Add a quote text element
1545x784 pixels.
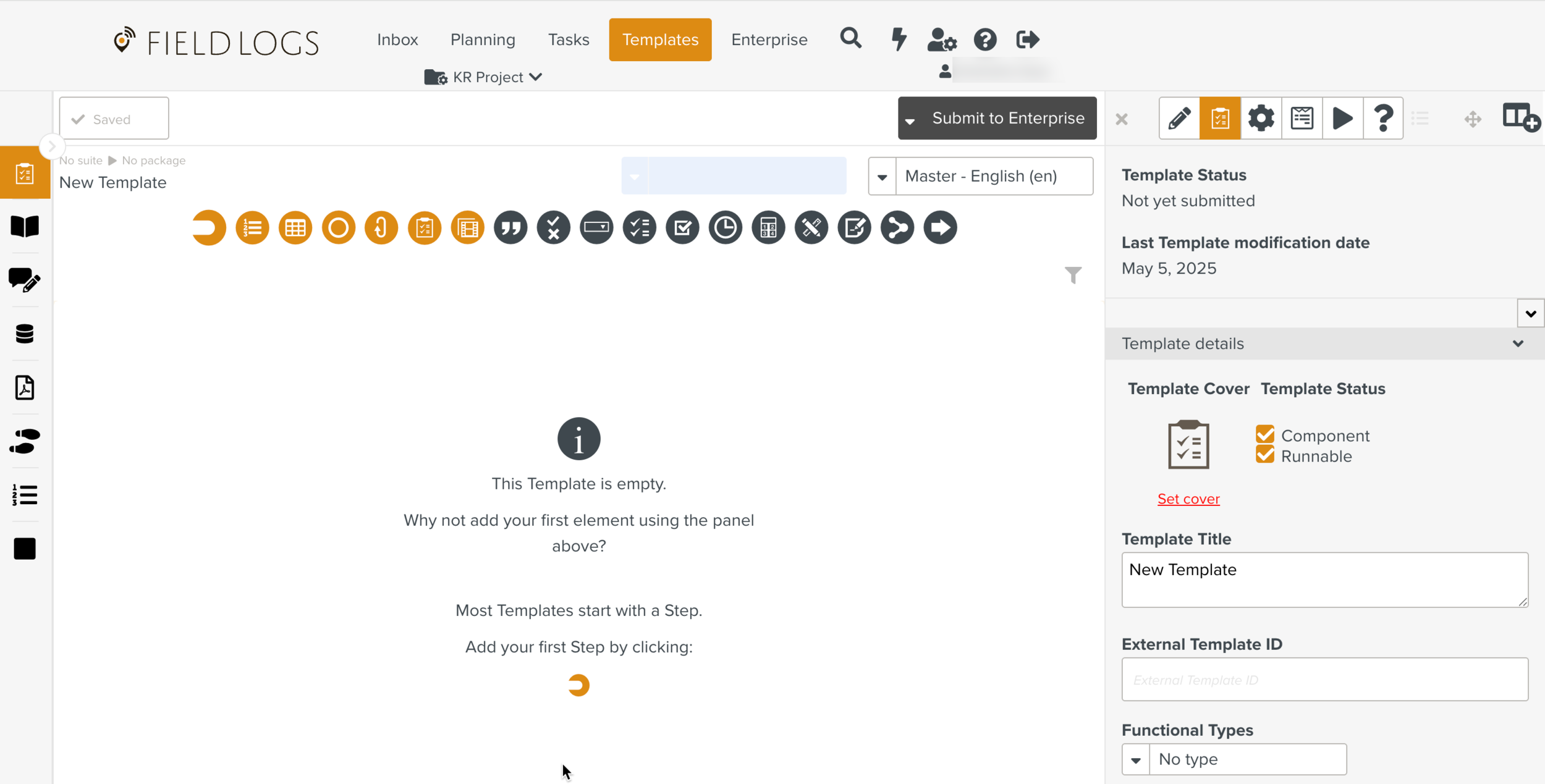click(510, 228)
